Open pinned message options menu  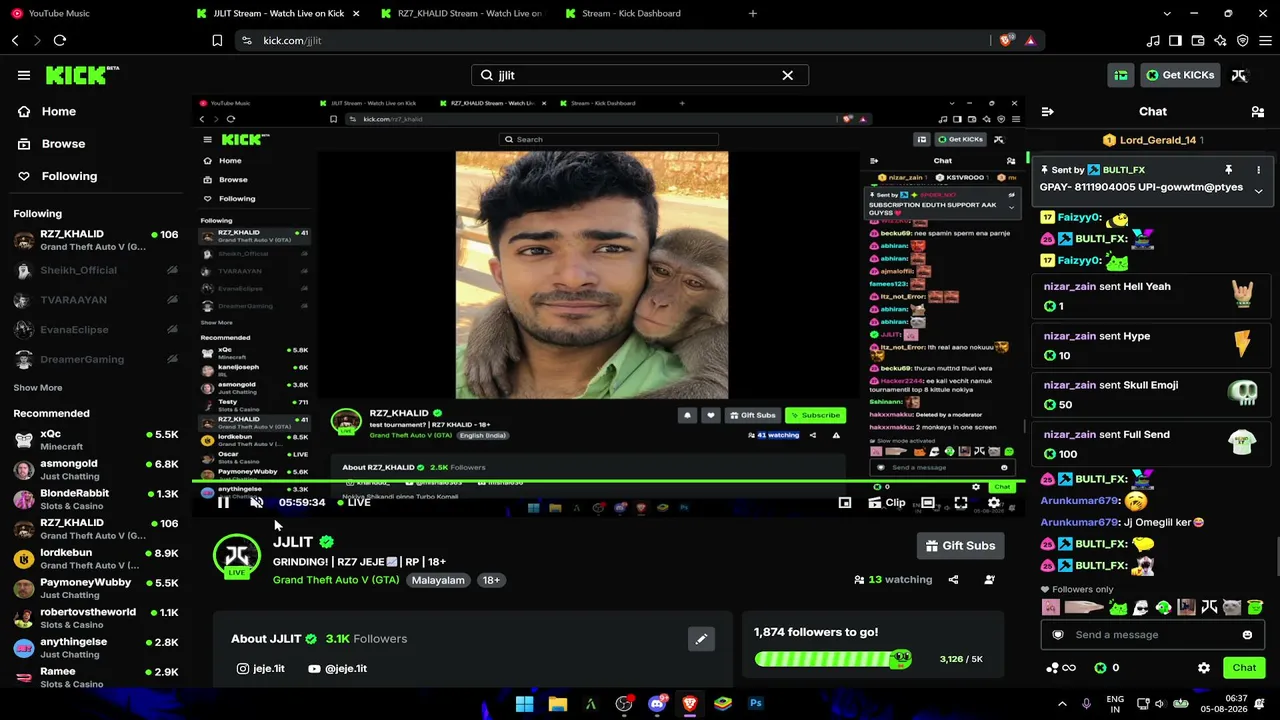[1258, 170]
